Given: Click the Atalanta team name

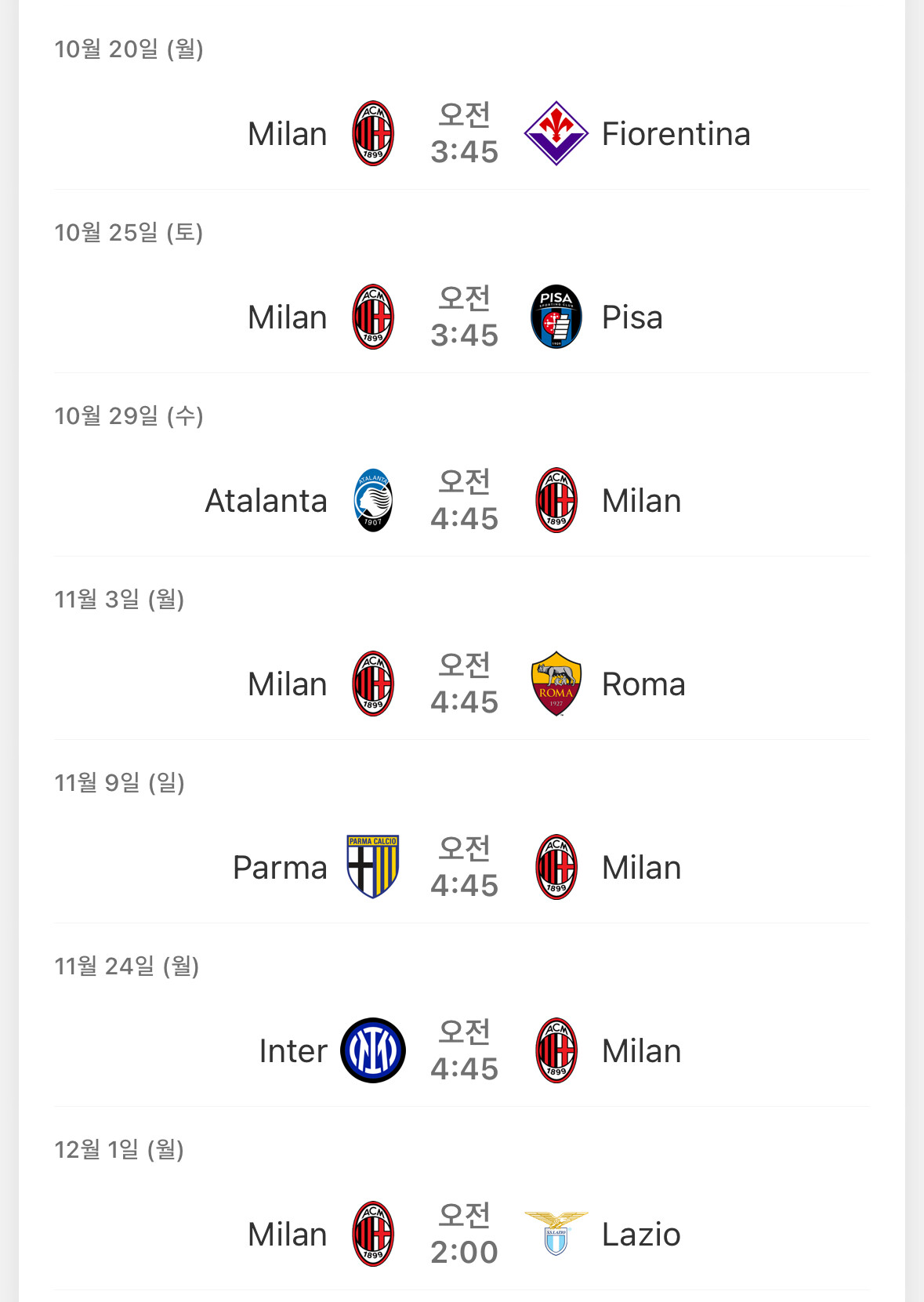Looking at the screenshot, I should tap(266, 501).
